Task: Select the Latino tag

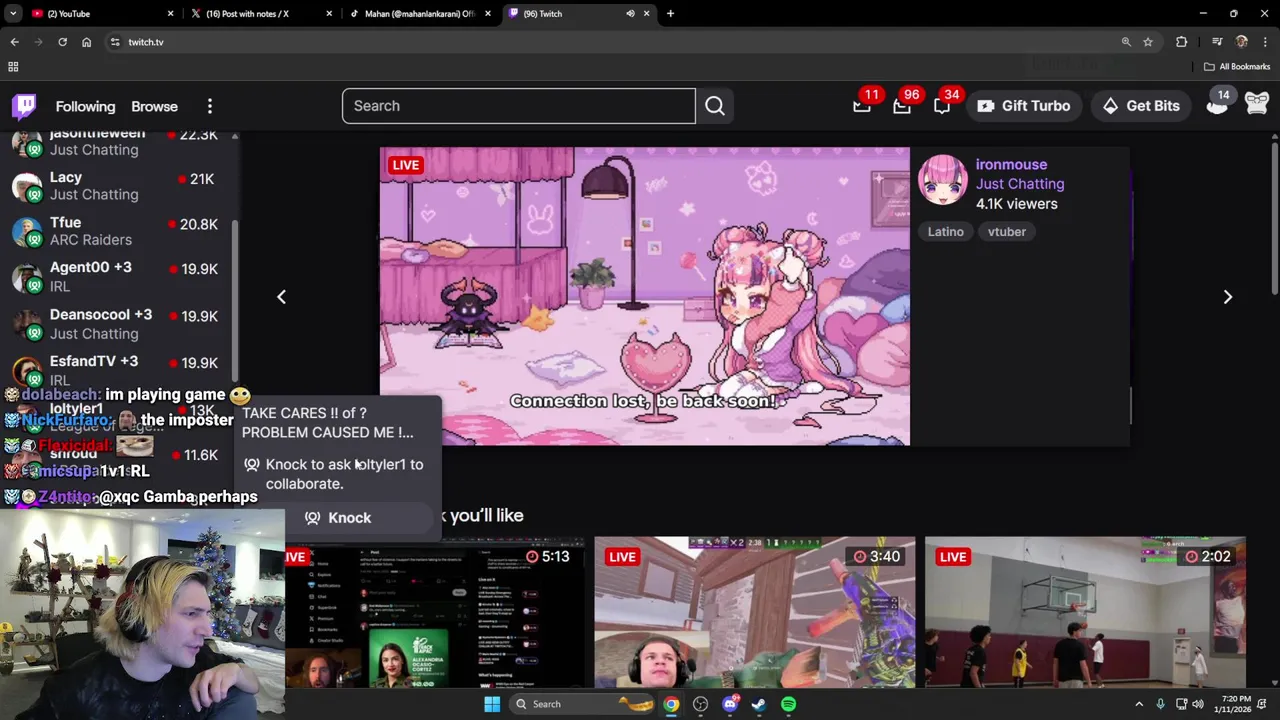Action: pos(945,232)
